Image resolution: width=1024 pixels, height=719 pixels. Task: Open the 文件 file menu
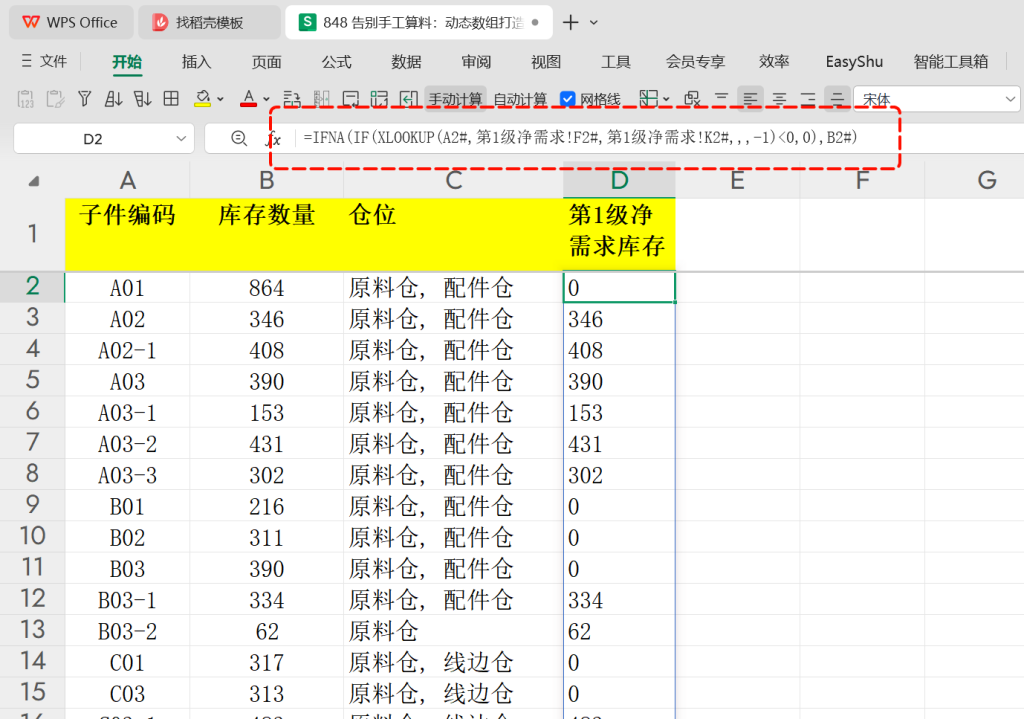pyautogui.click(x=44, y=61)
